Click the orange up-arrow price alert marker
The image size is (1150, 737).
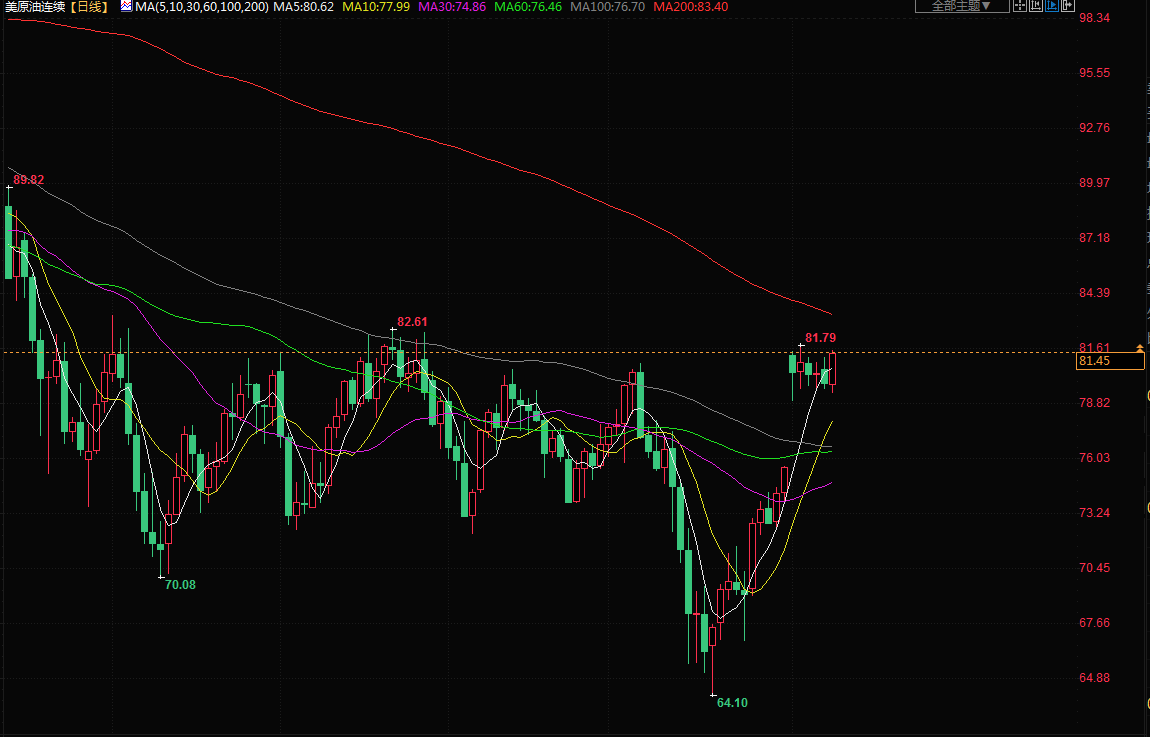point(1139,347)
